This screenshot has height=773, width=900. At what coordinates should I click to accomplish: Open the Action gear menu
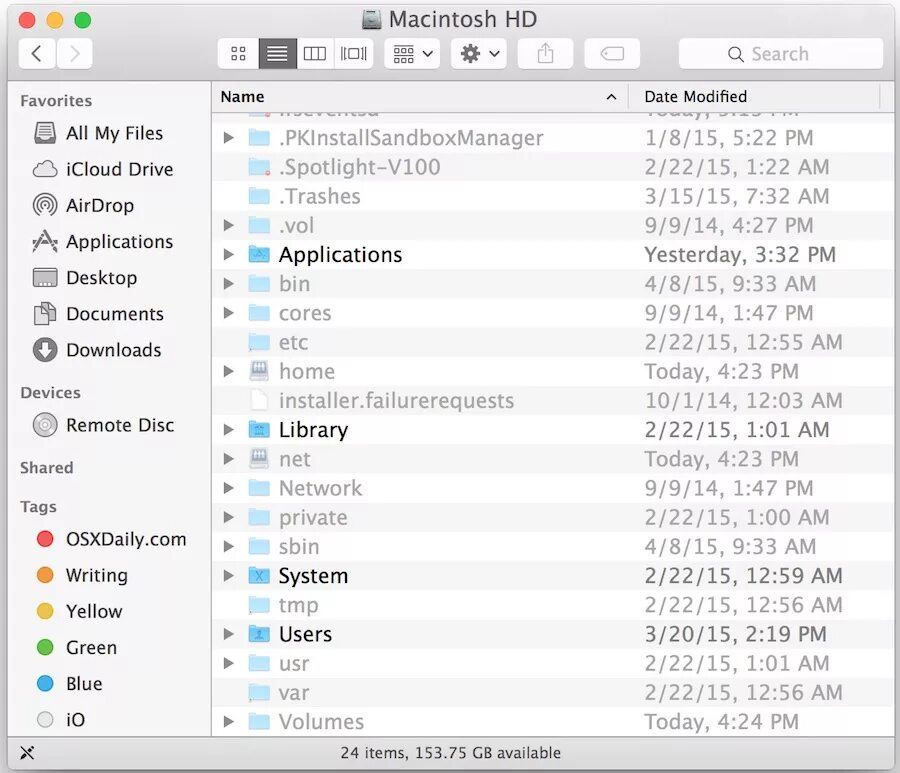point(479,54)
